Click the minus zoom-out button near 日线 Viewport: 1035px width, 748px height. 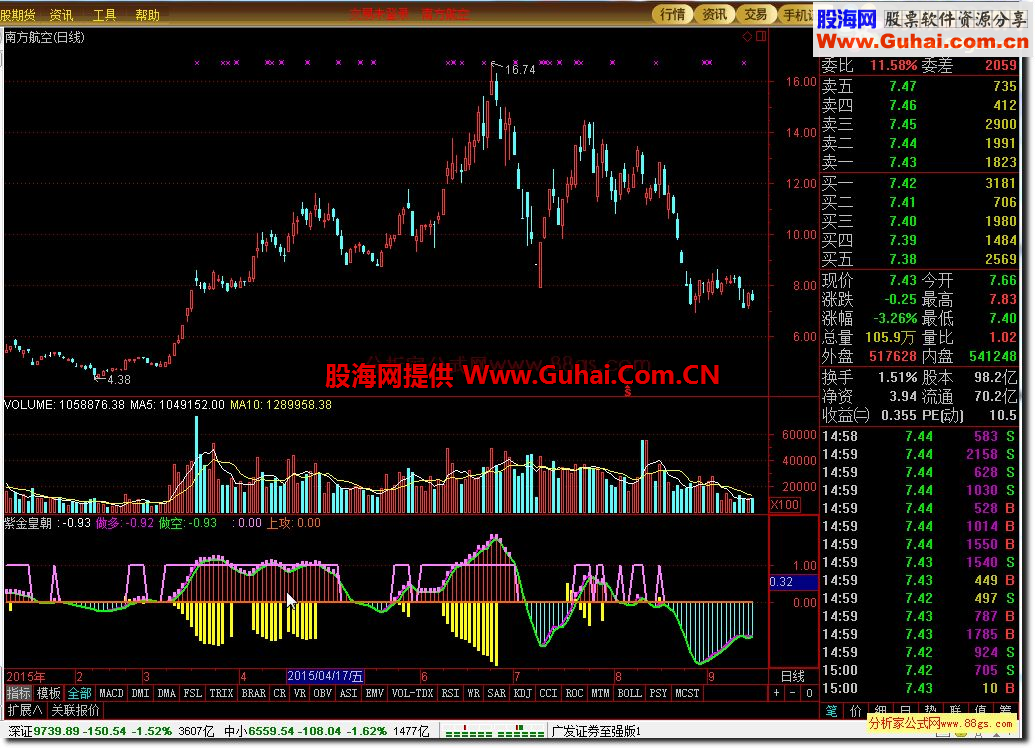pos(793,693)
